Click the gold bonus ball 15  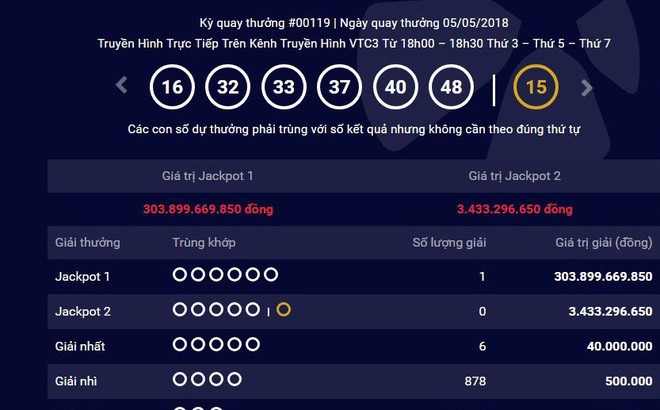click(x=536, y=87)
